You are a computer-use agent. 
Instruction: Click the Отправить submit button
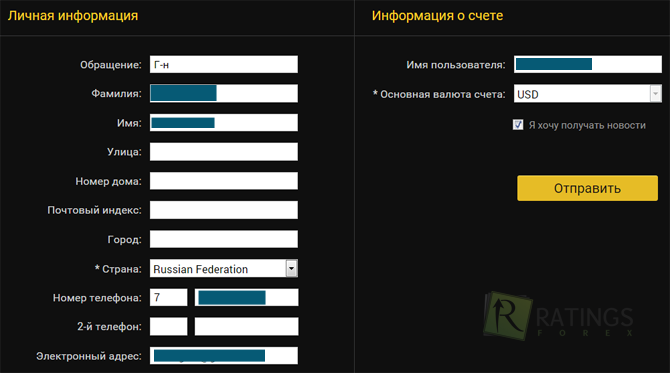point(588,188)
